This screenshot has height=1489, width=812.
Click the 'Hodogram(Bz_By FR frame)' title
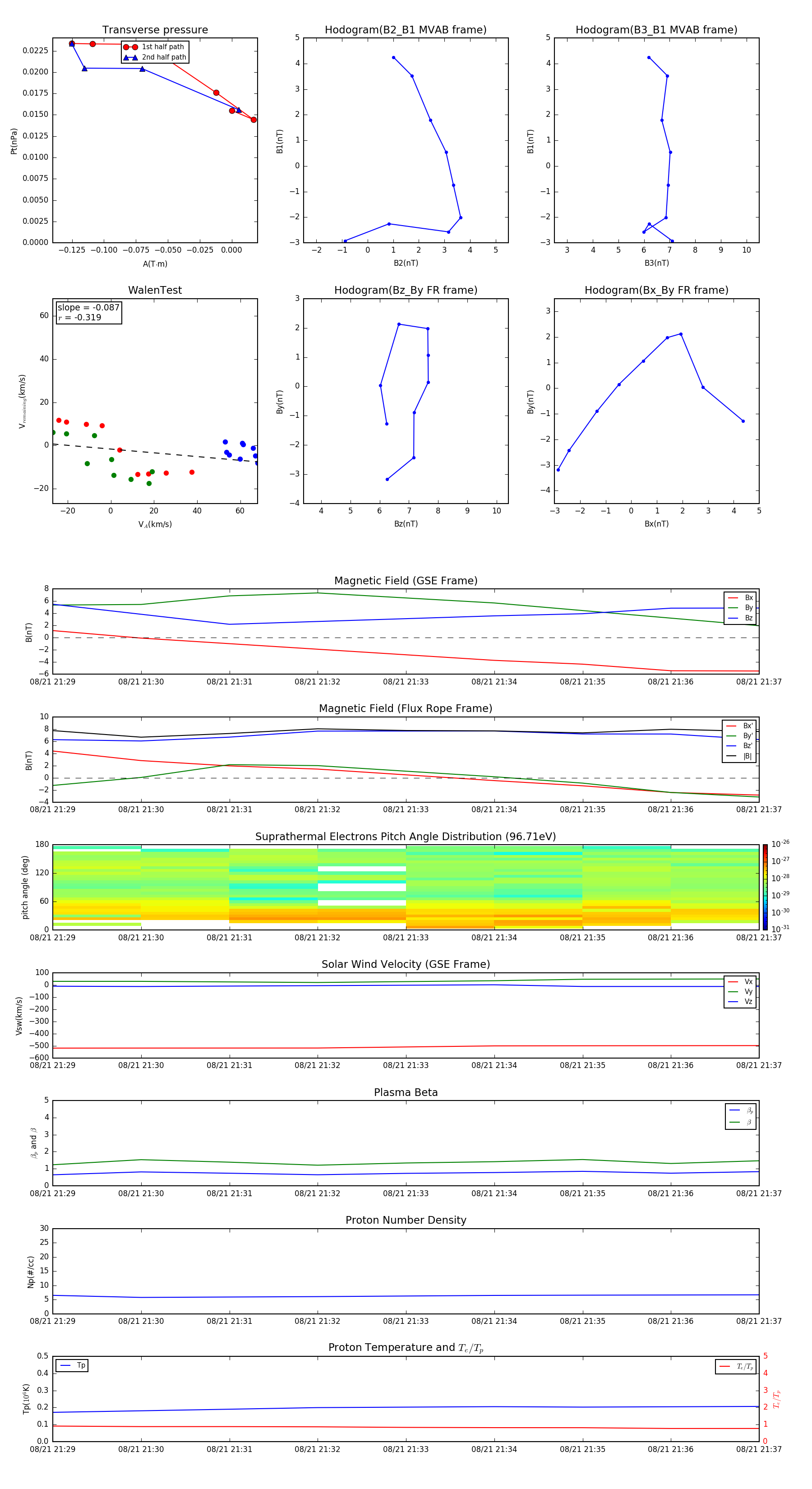[x=406, y=290]
